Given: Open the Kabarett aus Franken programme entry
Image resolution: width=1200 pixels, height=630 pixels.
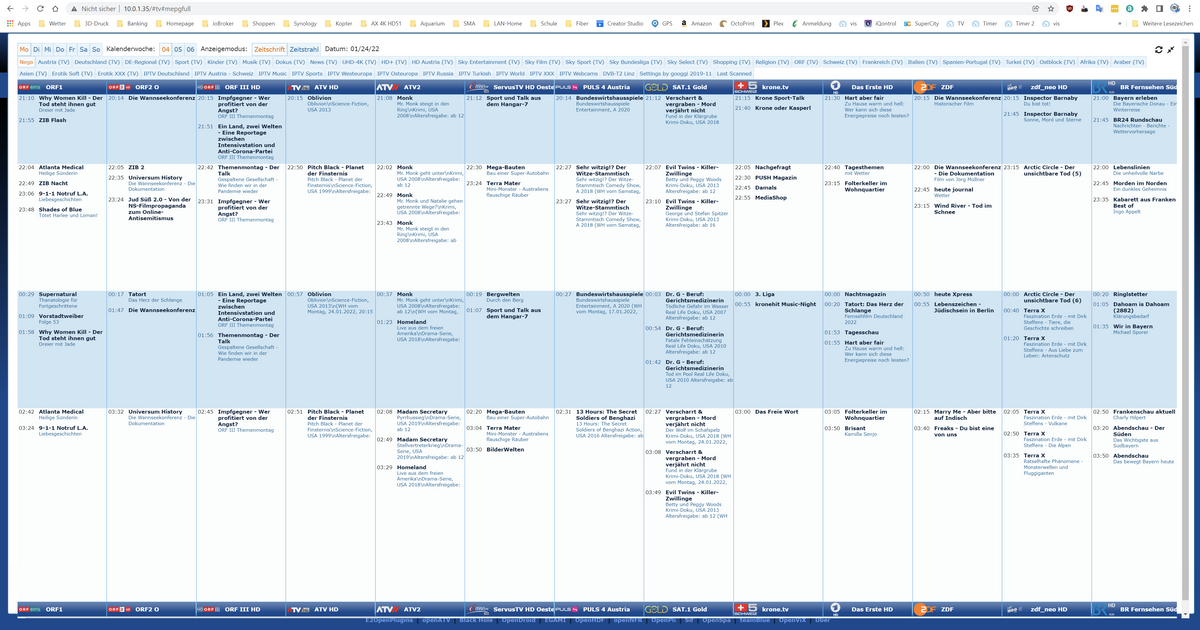Looking at the screenshot, I should click(x=1142, y=202).
